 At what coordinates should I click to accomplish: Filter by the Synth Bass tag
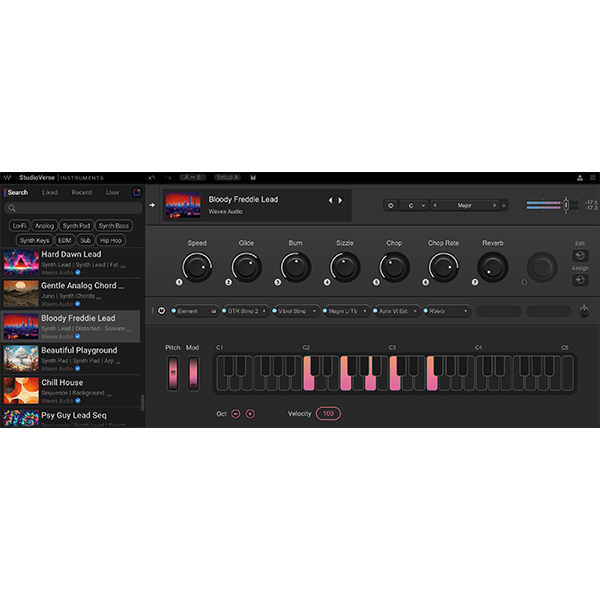[114, 226]
